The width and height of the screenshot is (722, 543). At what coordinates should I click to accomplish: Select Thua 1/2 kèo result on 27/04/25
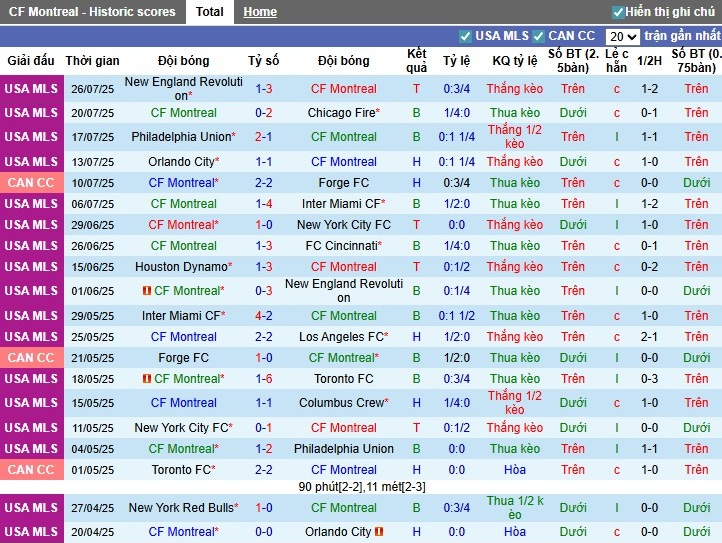pos(515,508)
